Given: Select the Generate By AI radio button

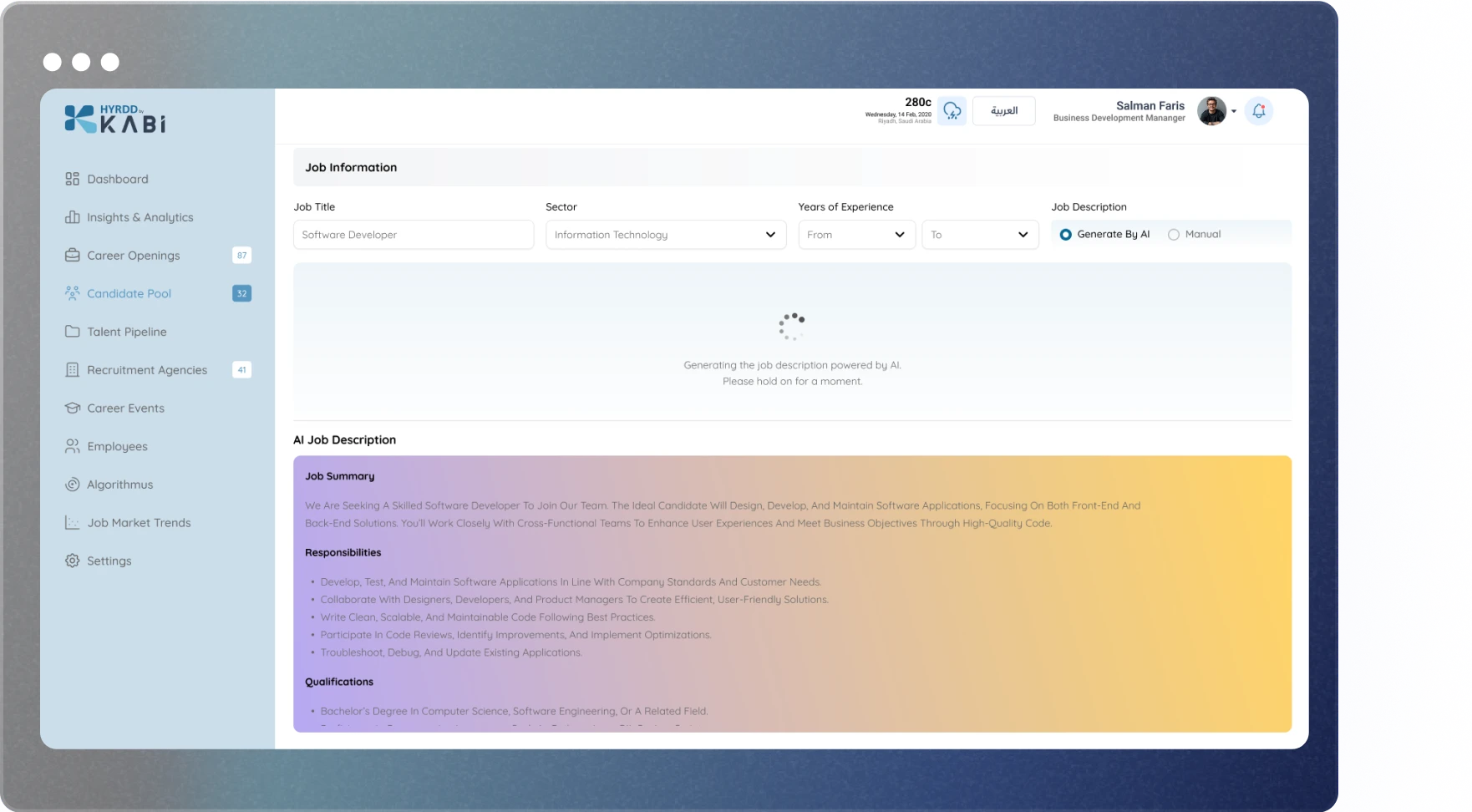Looking at the screenshot, I should coord(1066,235).
